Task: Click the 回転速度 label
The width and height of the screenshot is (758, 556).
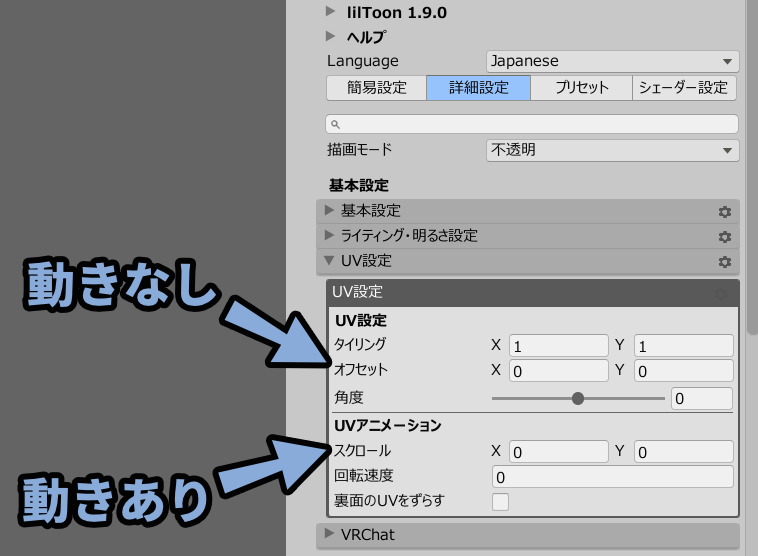Action: (364, 476)
